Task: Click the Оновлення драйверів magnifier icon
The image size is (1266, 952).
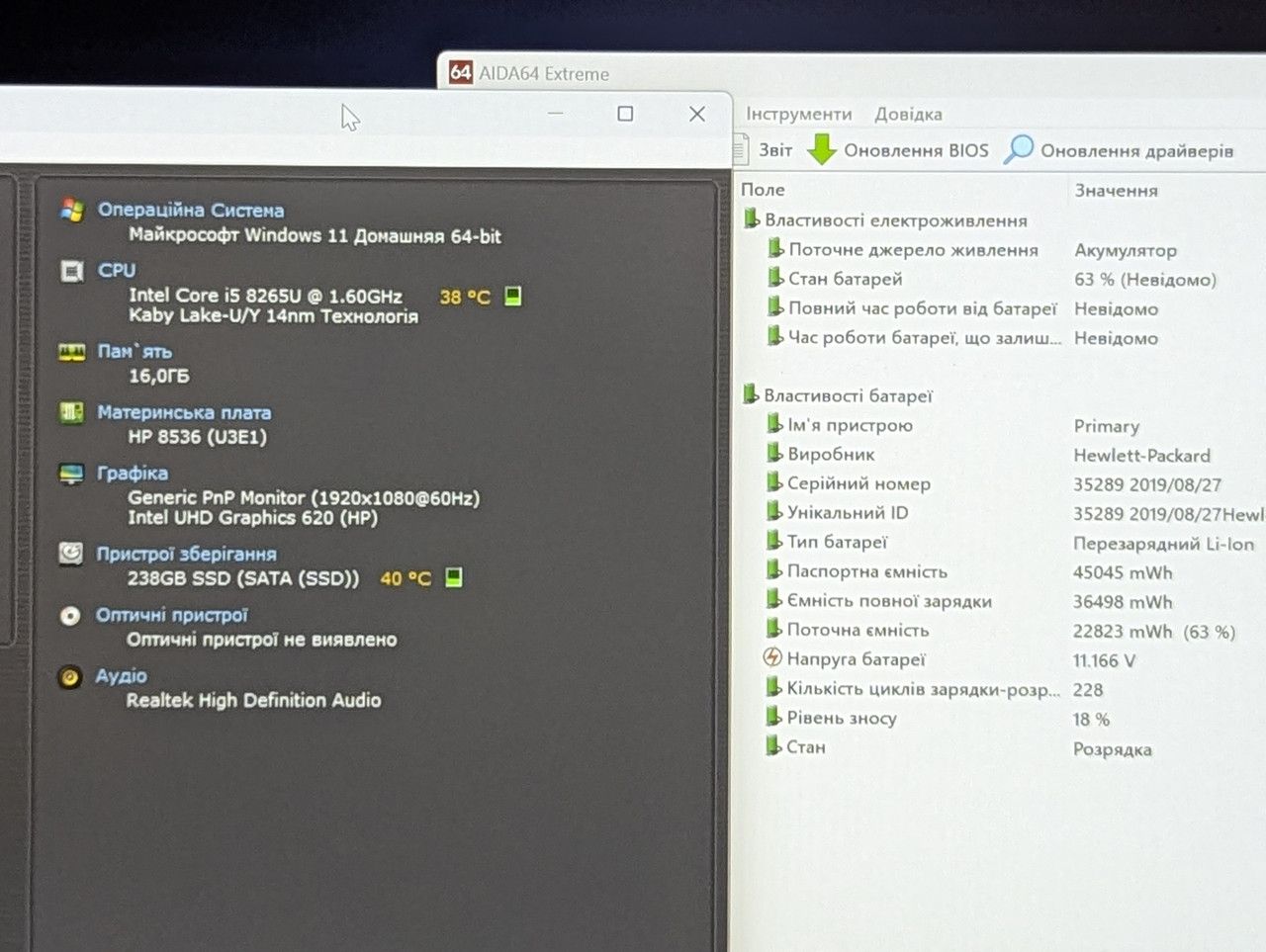Action: (x=1019, y=150)
